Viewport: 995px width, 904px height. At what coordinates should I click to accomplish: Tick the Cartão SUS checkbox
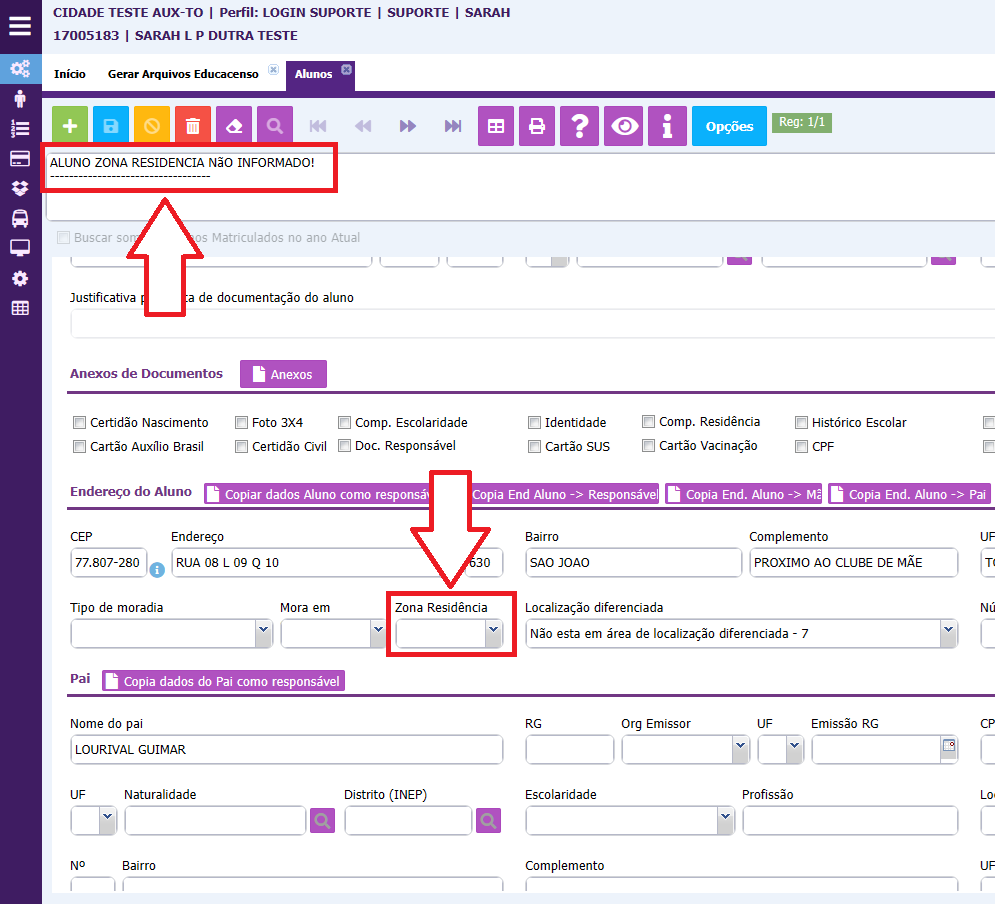pyautogui.click(x=535, y=447)
